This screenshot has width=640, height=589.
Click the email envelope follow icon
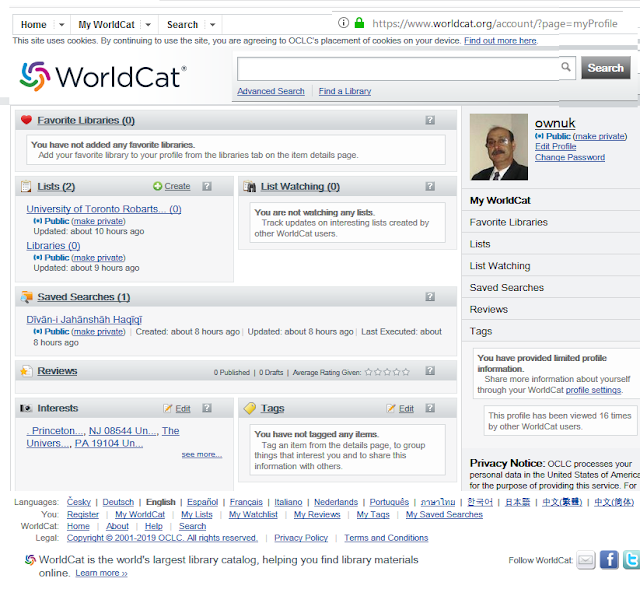[x=586, y=560]
